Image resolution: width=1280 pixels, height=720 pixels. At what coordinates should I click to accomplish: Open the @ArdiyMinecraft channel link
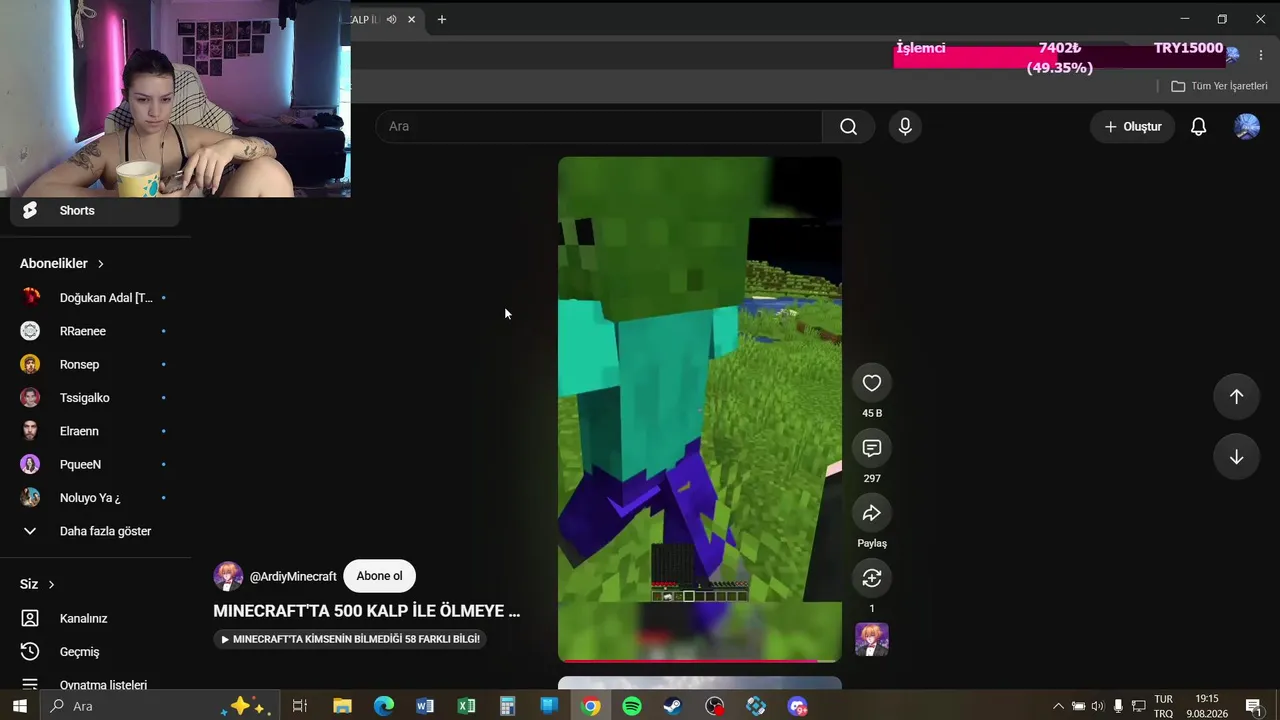293,577
